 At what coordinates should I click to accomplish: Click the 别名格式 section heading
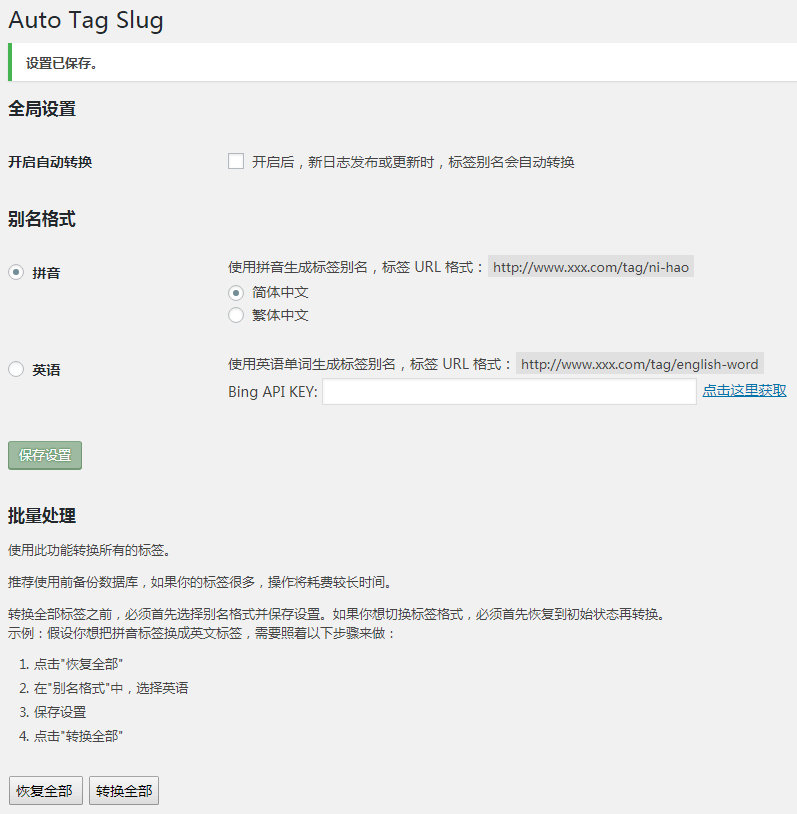(x=42, y=219)
